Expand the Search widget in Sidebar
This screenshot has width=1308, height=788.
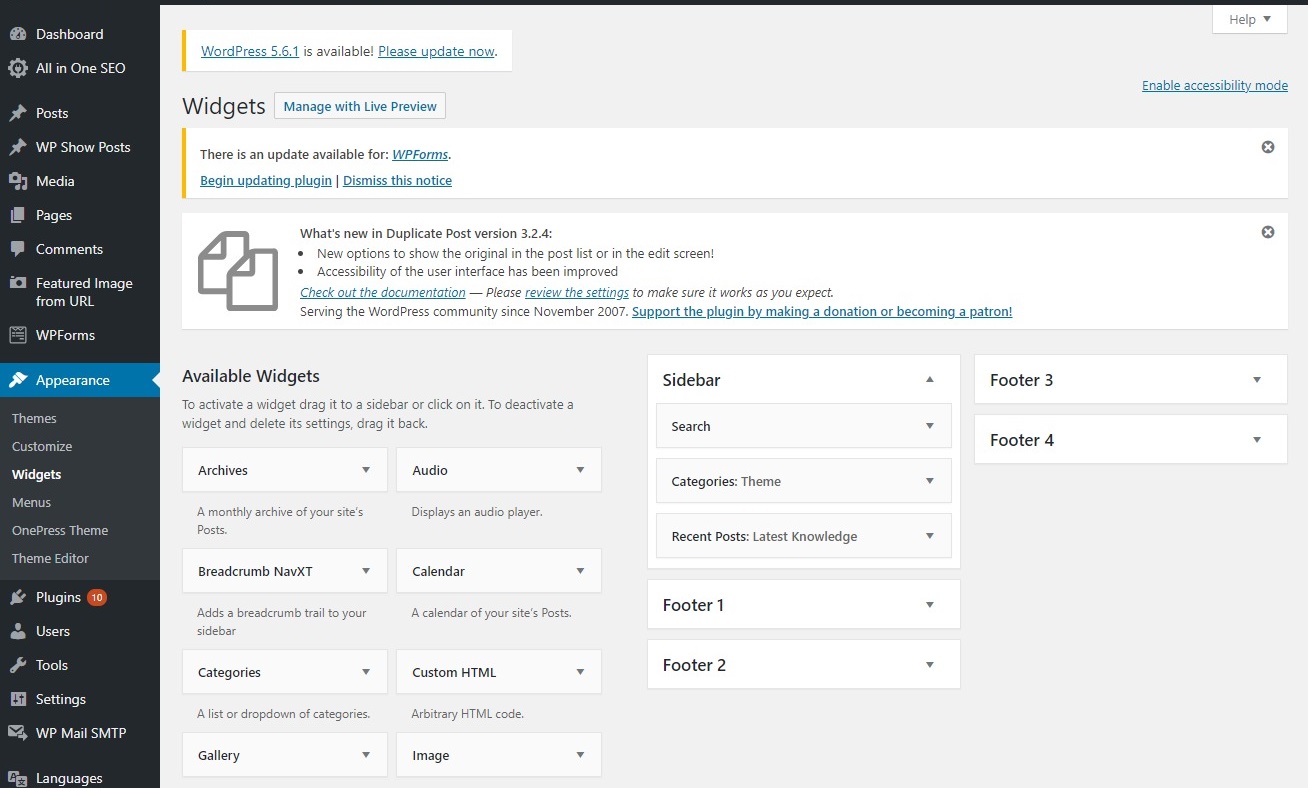(x=930, y=426)
